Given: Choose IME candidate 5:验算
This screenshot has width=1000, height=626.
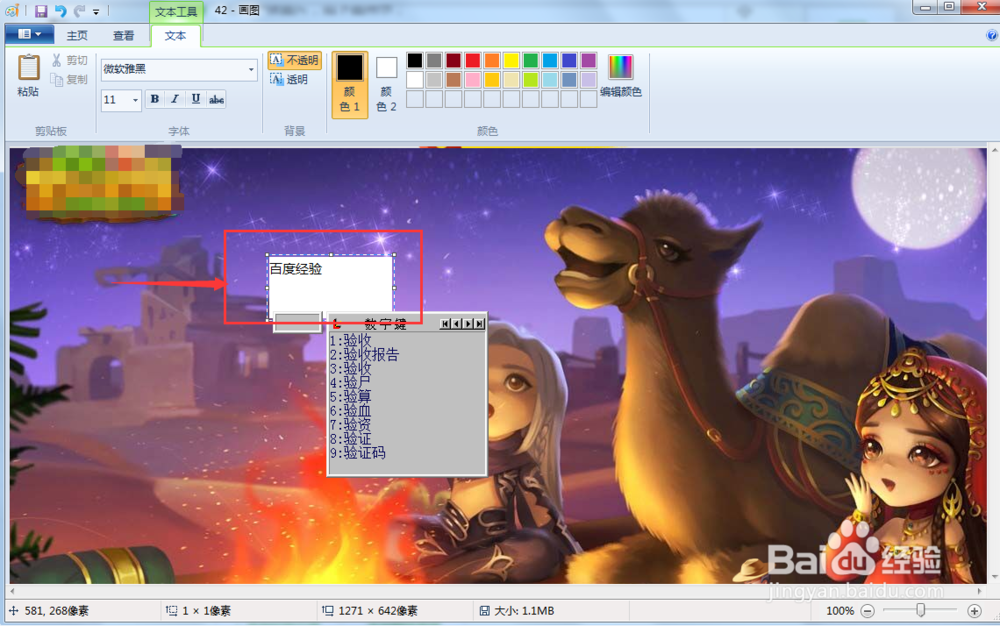Looking at the screenshot, I should click(351, 397).
